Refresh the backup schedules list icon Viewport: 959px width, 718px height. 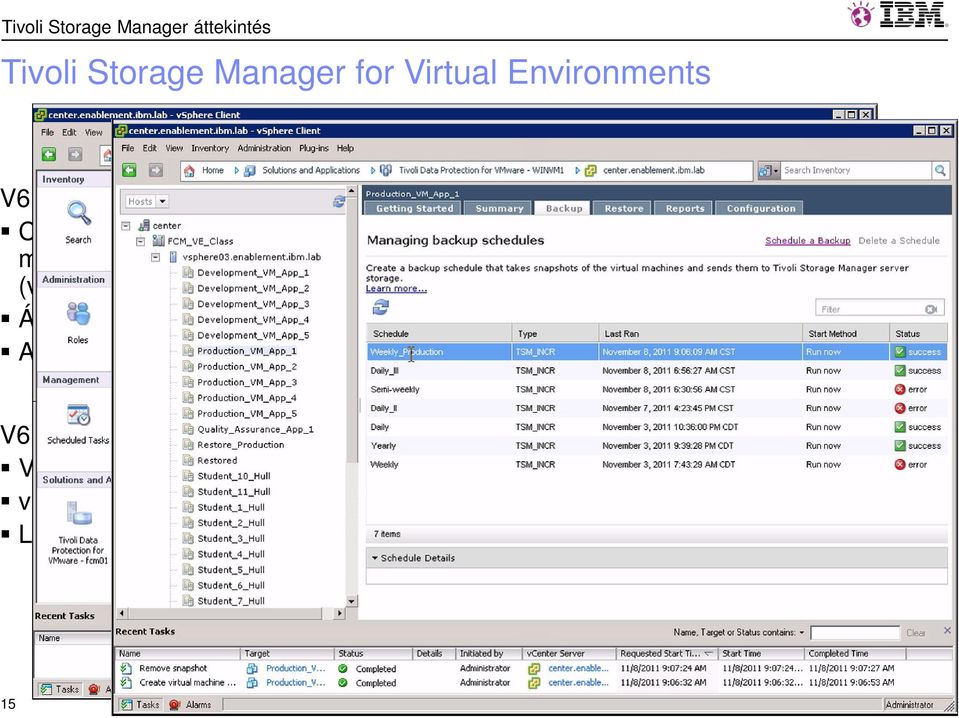(x=380, y=307)
